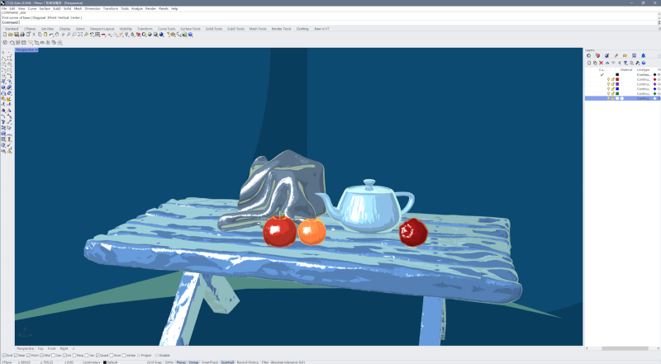661x364 pixels.
Task: Open the Perspective viewport title dropdown
Action: 36,50
